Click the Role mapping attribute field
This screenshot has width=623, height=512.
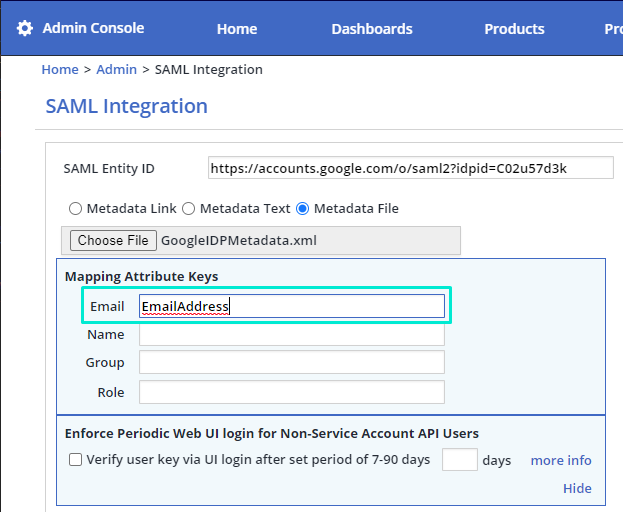[x=291, y=392]
